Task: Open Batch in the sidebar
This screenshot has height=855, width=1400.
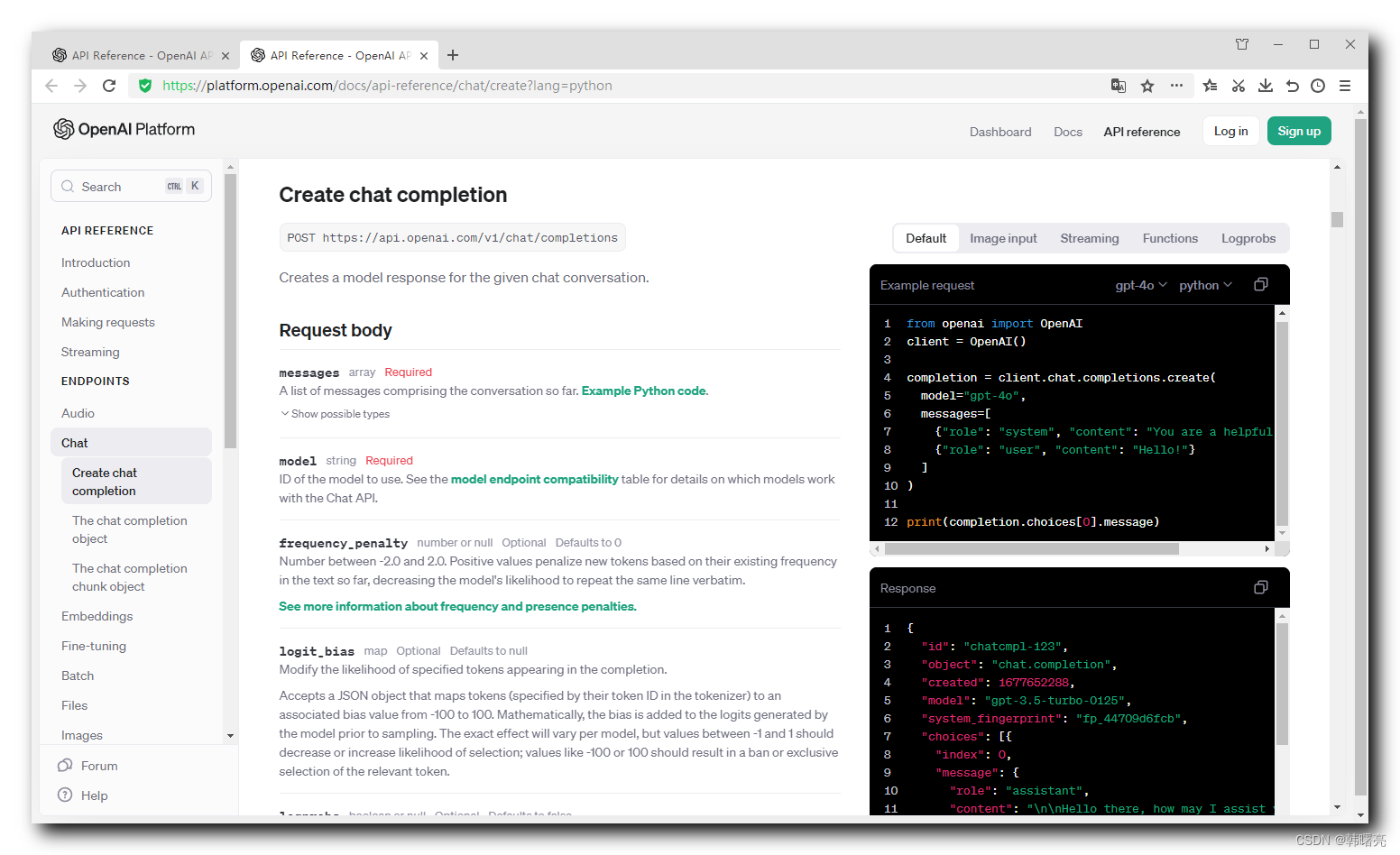Action: [x=78, y=676]
